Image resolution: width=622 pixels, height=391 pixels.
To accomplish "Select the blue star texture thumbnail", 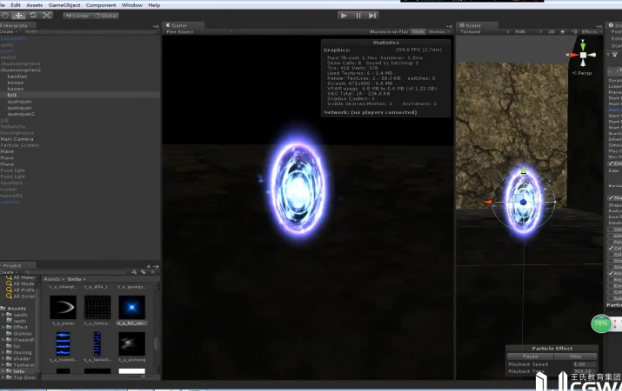I will pyautogui.click(x=132, y=307).
